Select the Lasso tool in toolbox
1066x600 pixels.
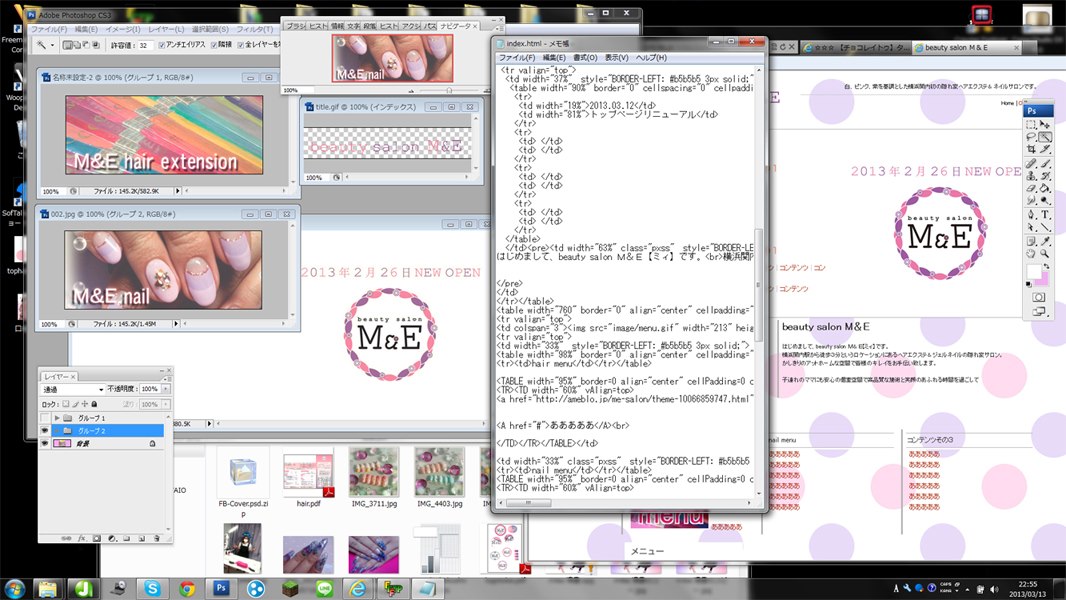[1031, 137]
